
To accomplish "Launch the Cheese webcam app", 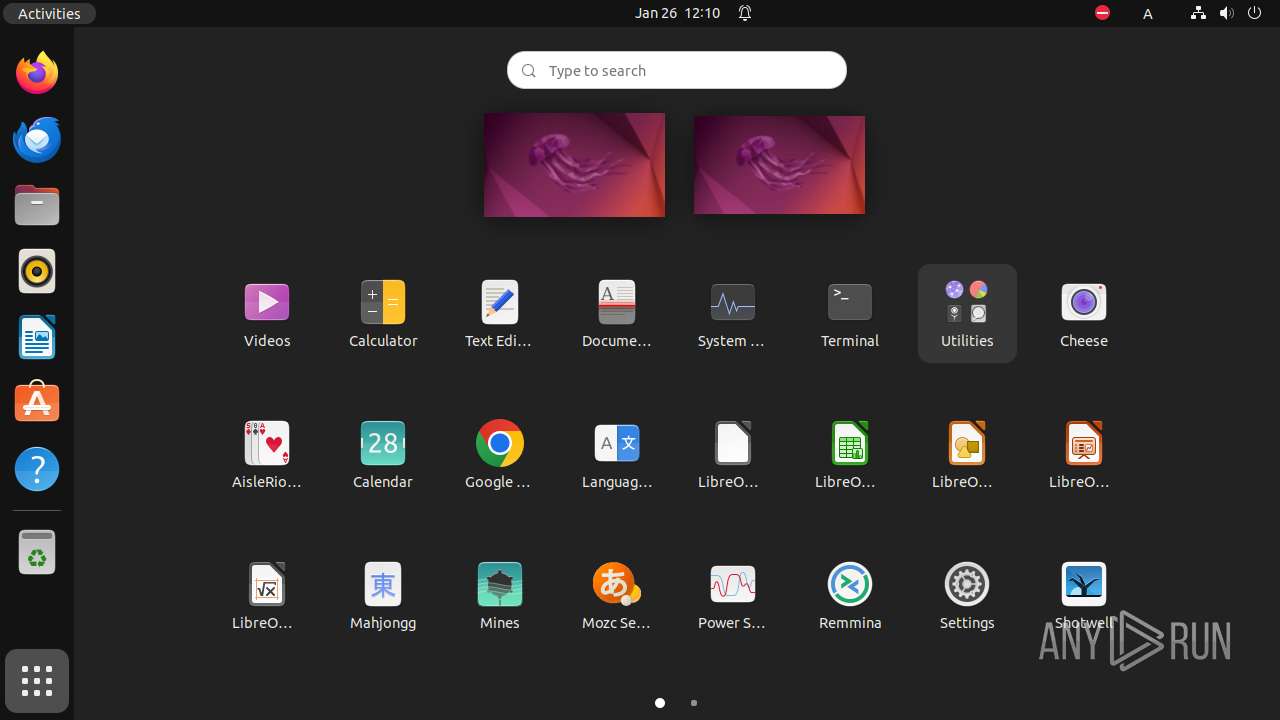I will [x=1084, y=313].
